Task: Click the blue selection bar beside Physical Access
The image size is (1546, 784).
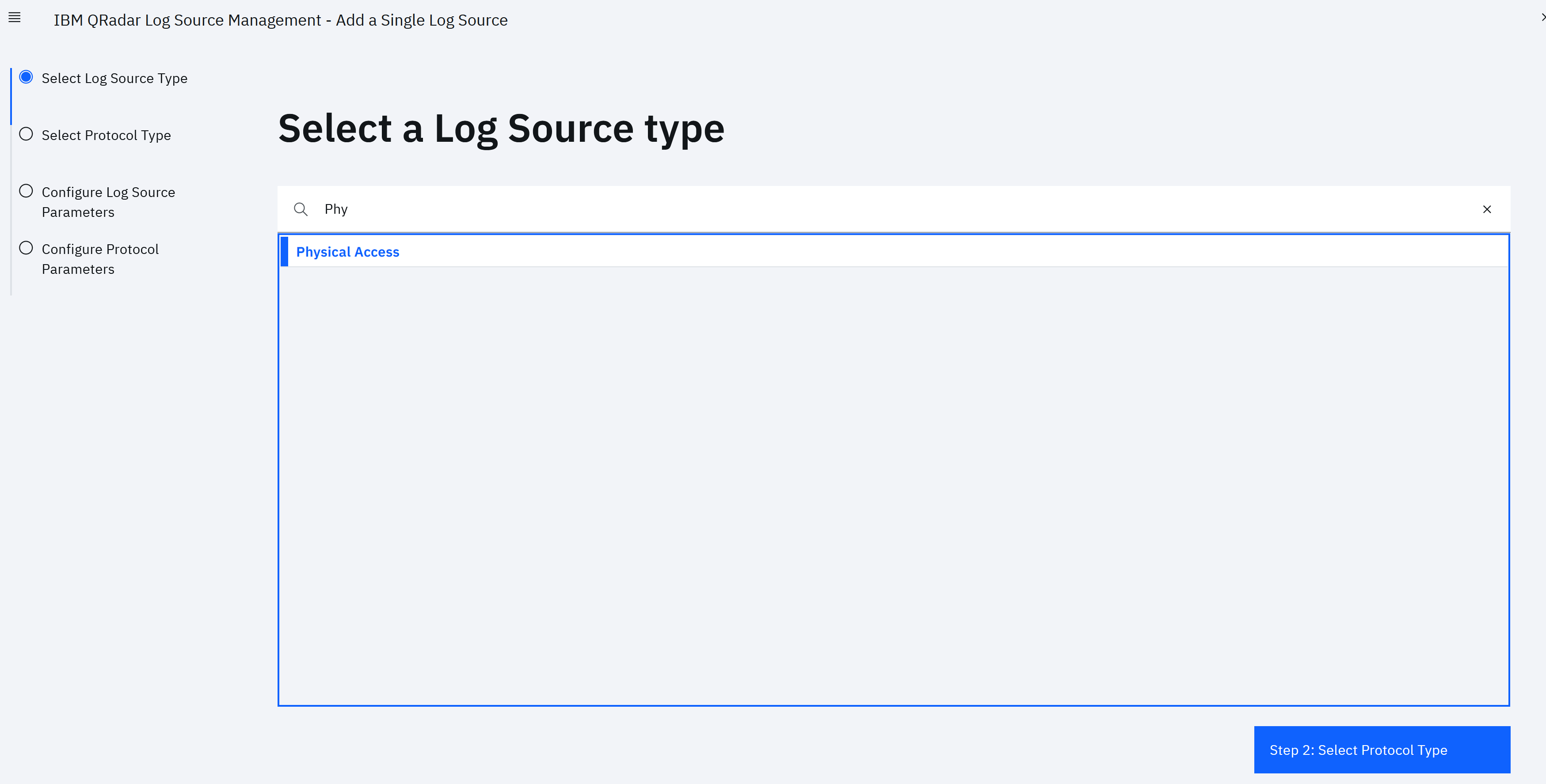Action: 285,251
